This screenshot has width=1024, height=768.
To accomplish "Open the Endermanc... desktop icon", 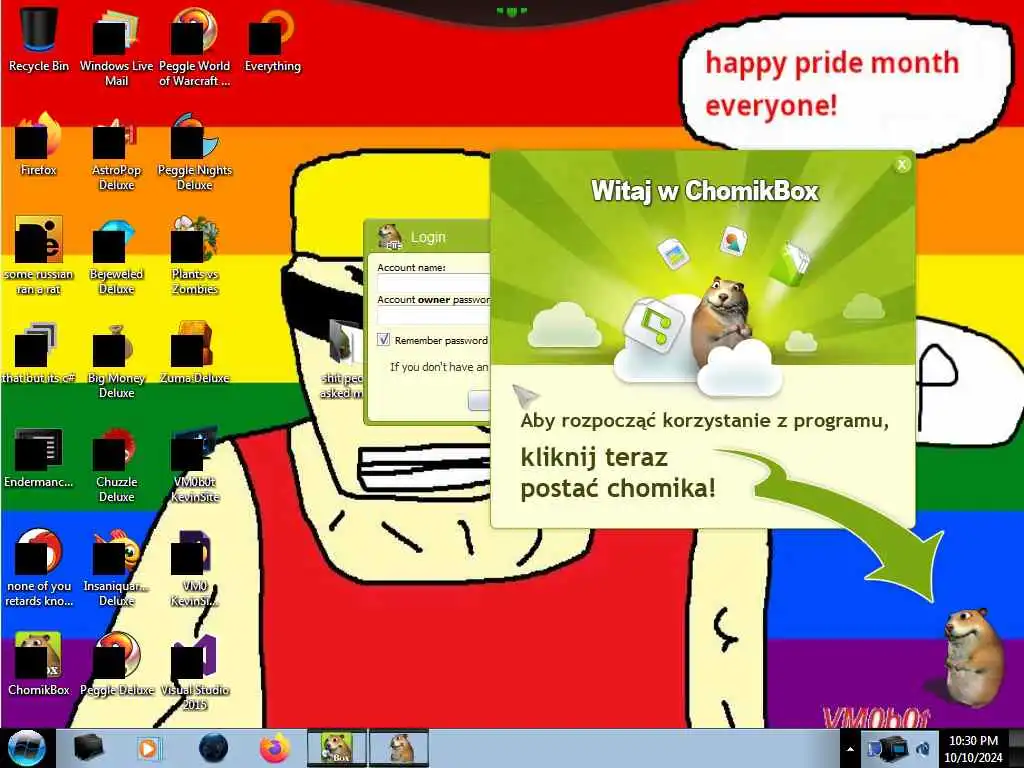I will [x=39, y=457].
